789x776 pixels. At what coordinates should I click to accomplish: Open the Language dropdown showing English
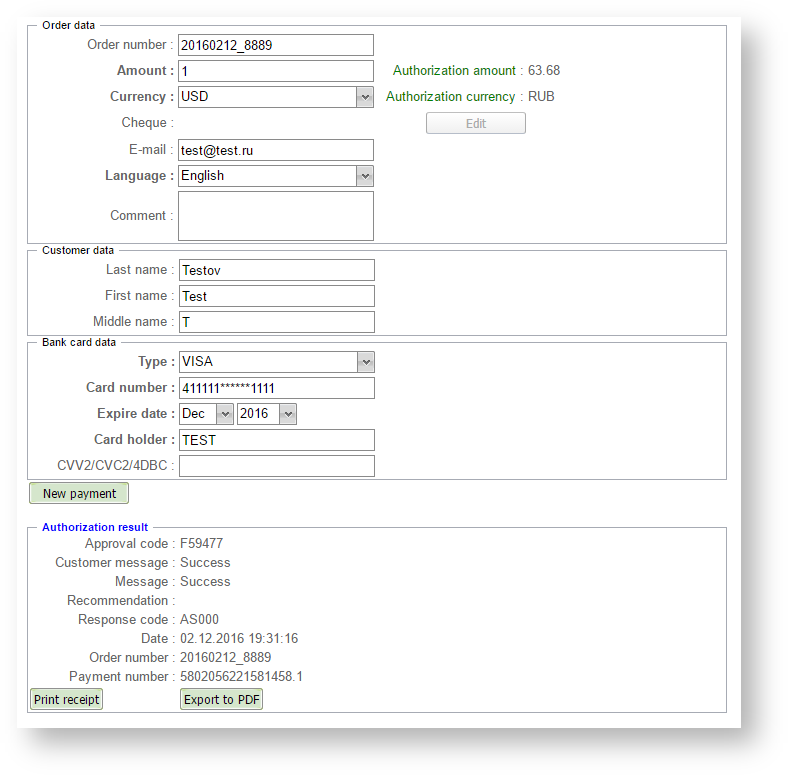[x=276, y=176]
